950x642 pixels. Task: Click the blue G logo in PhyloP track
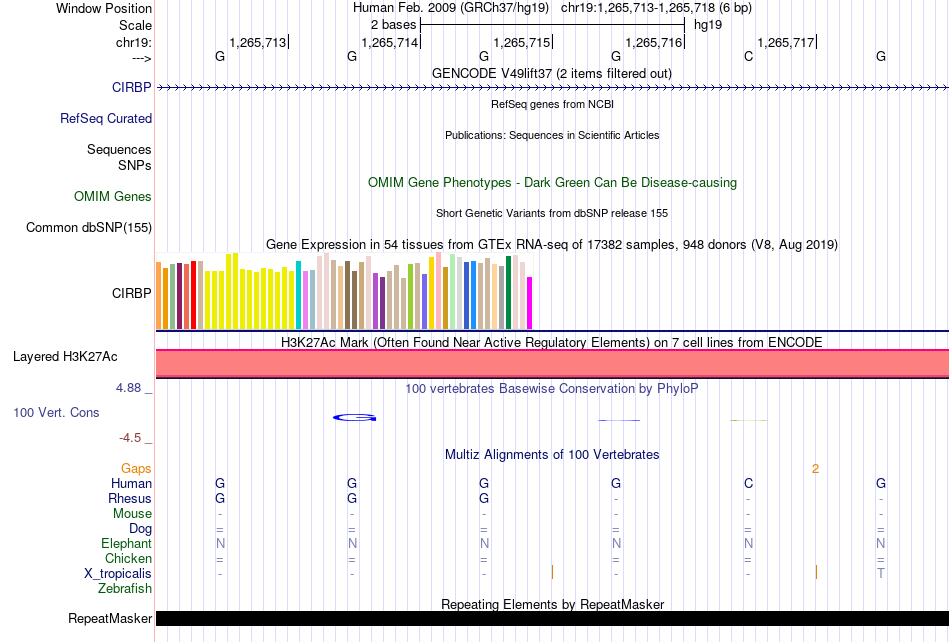click(x=355, y=417)
